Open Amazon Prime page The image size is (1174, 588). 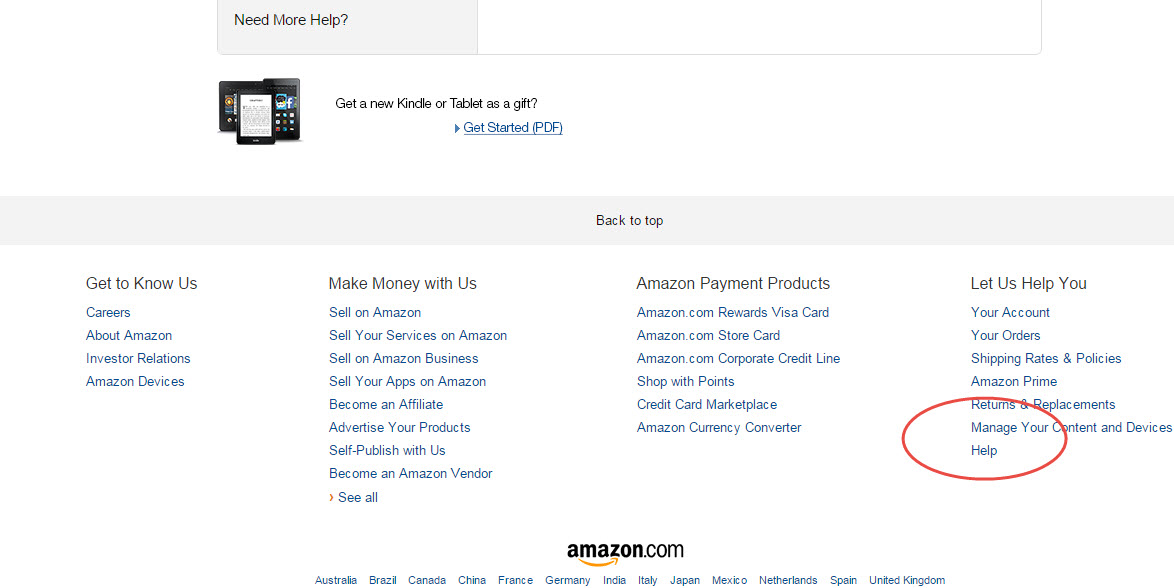point(1013,381)
